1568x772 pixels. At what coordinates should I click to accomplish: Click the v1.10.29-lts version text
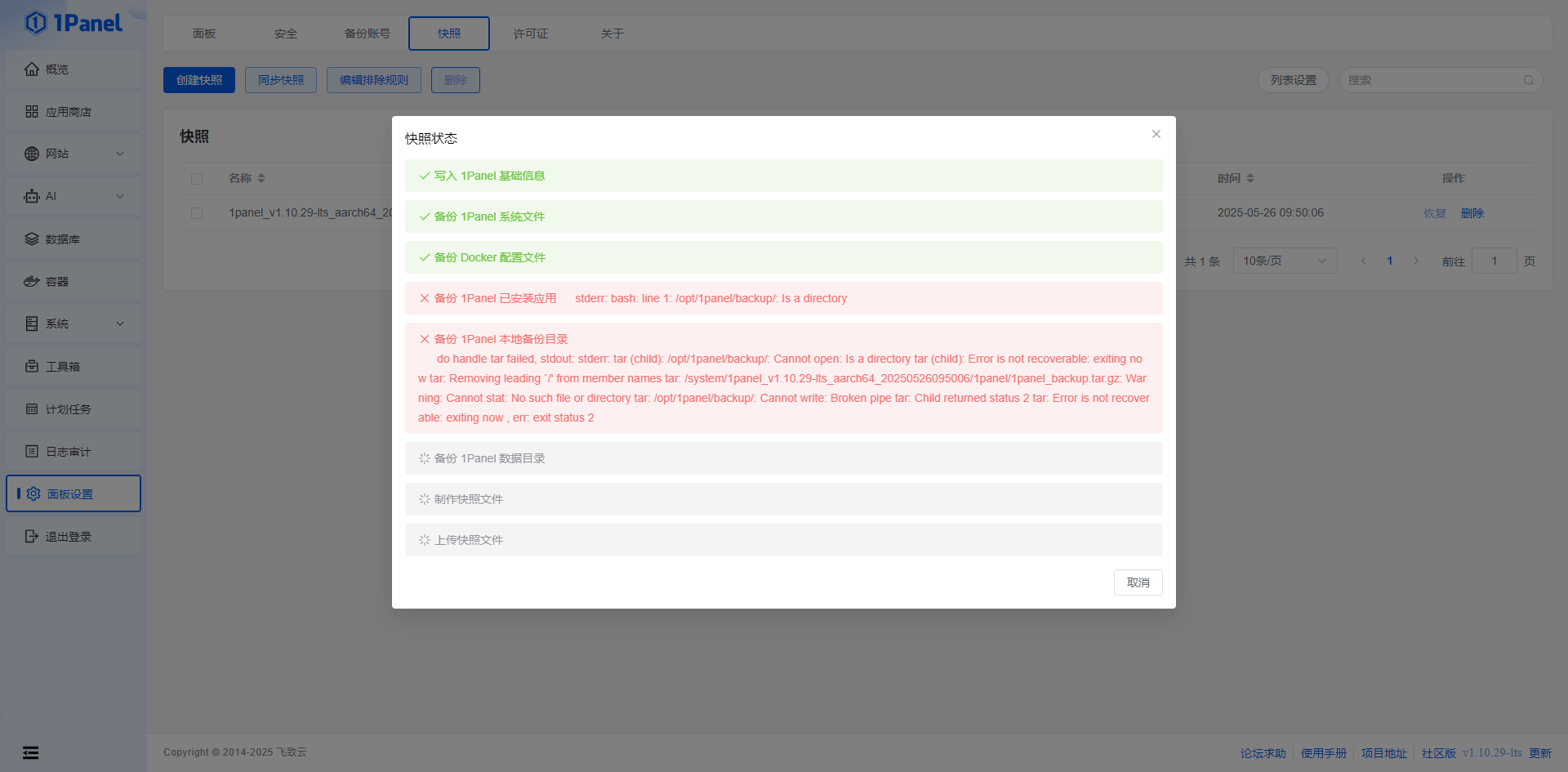pos(1492,753)
